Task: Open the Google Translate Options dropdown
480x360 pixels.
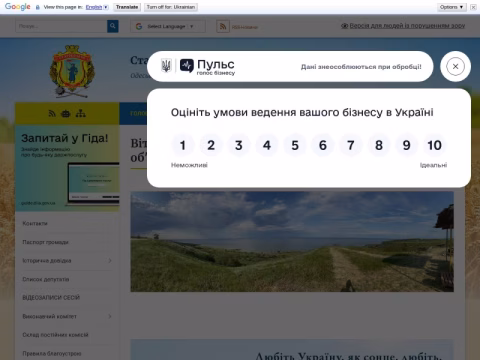Action: pyautogui.click(x=452, y=7)
